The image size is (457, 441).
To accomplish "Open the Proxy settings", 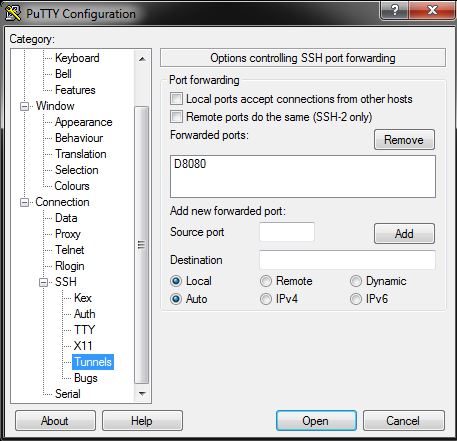I will click(68, 234).
